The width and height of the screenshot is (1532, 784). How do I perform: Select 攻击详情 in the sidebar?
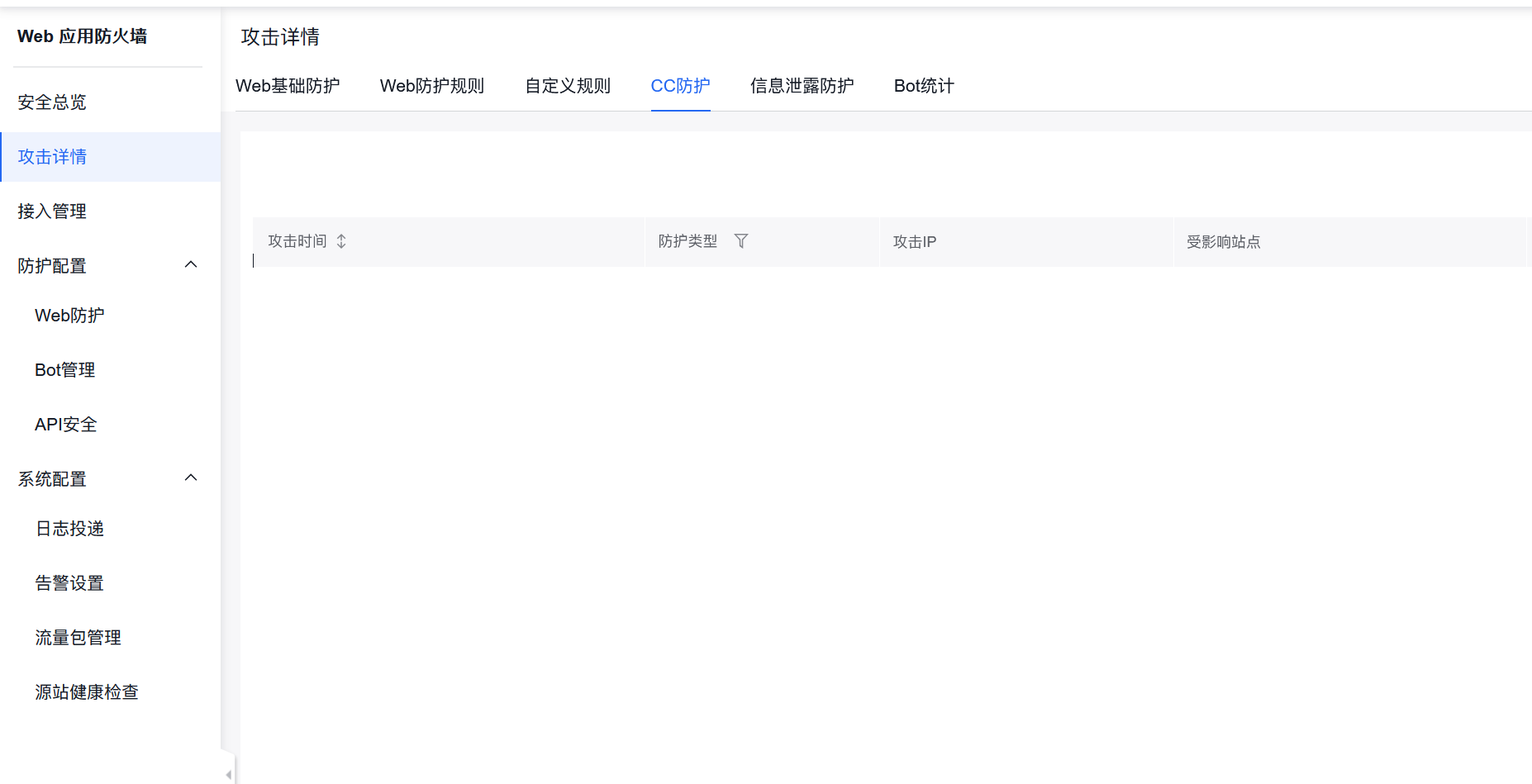[52, 157]
